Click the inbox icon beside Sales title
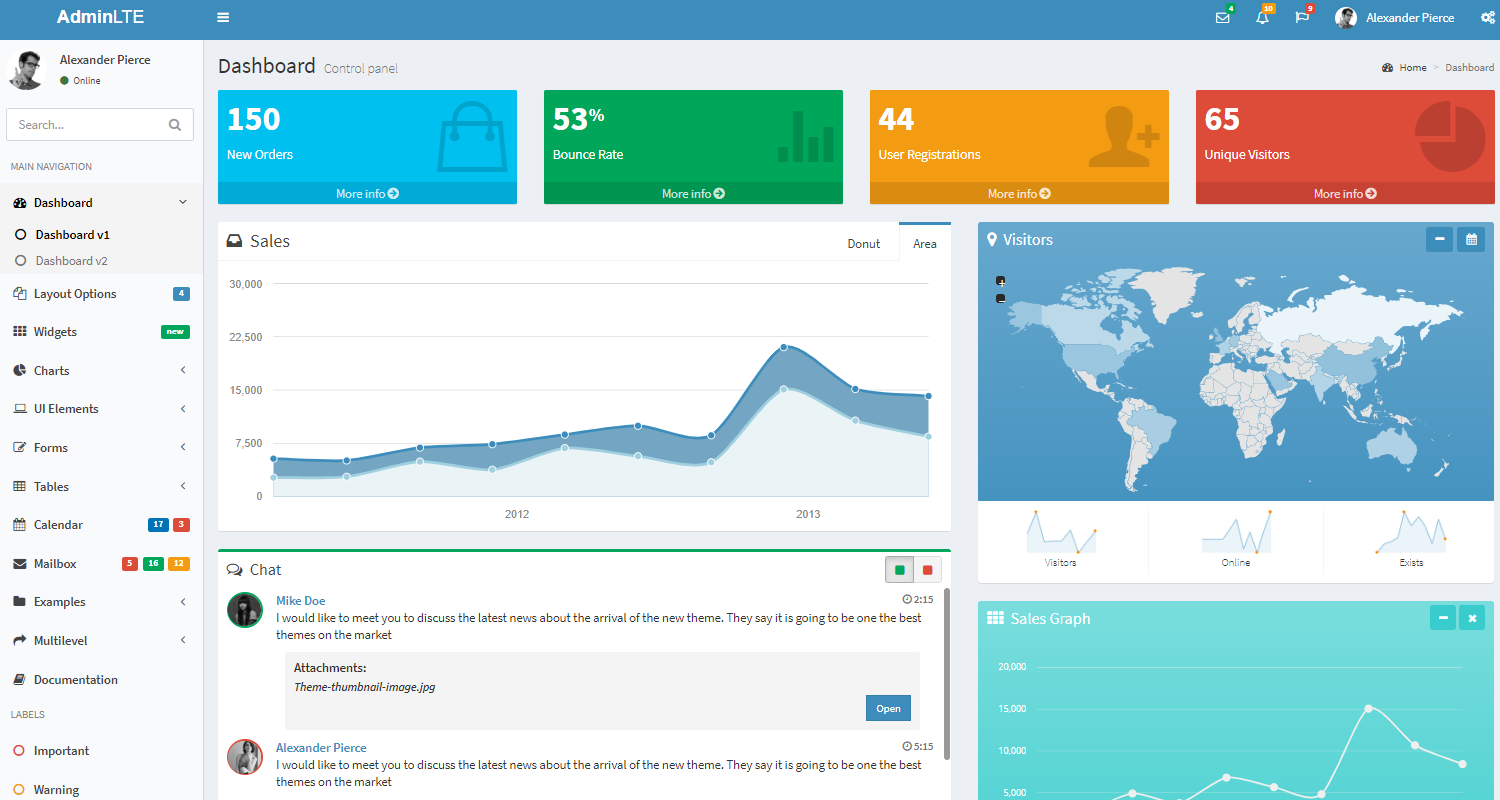This screenshot has width=1500, height=800. click(x=234, y=241)
